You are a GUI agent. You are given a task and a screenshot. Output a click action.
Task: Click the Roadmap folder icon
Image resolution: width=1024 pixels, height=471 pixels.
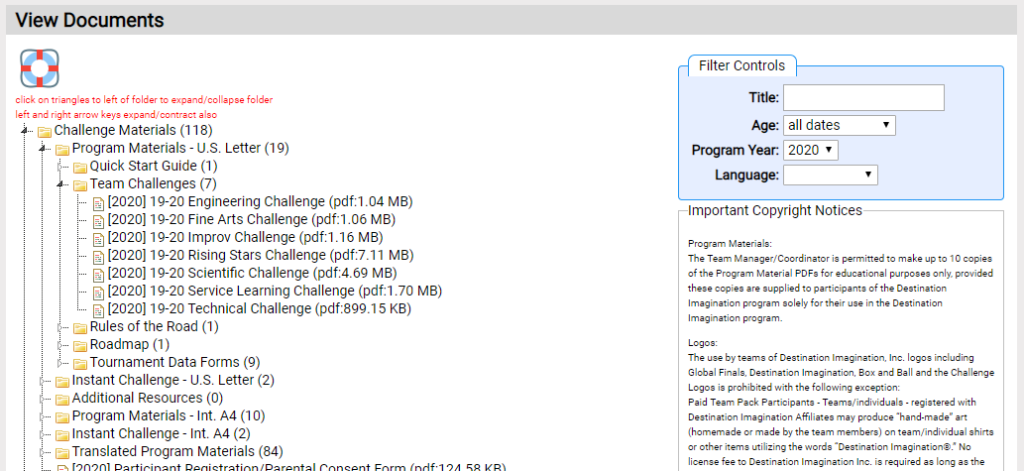(x=80, y=345)
